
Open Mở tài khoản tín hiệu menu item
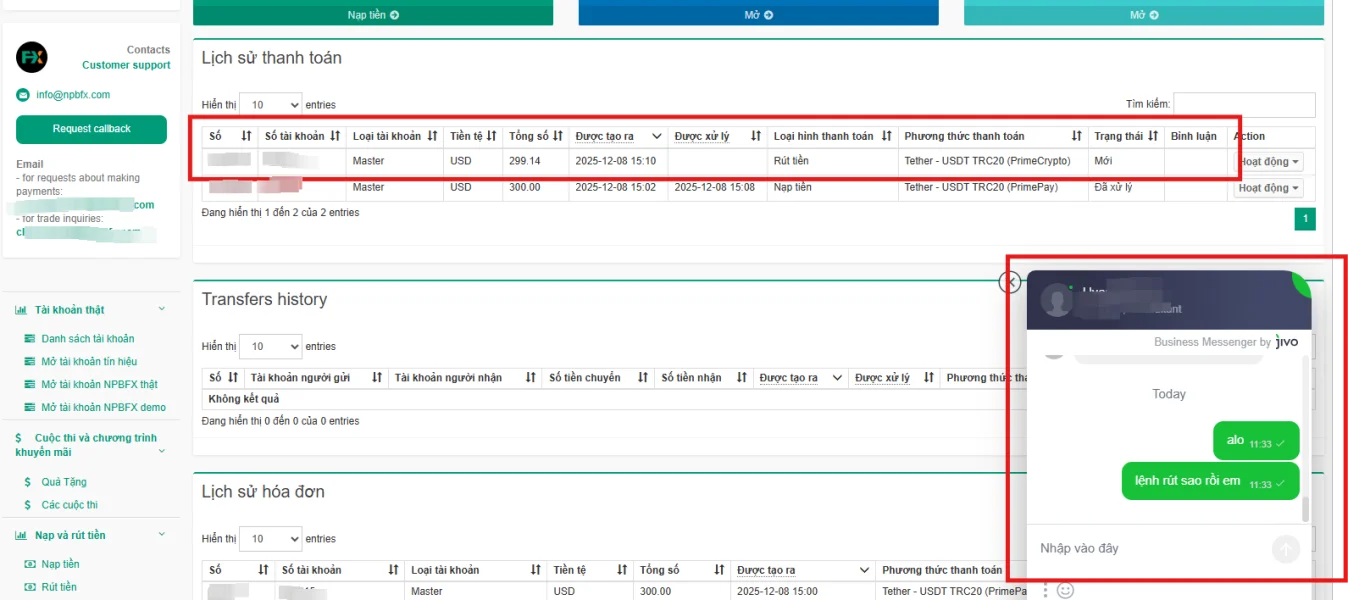pyautogui.click(x=89, y=361)
